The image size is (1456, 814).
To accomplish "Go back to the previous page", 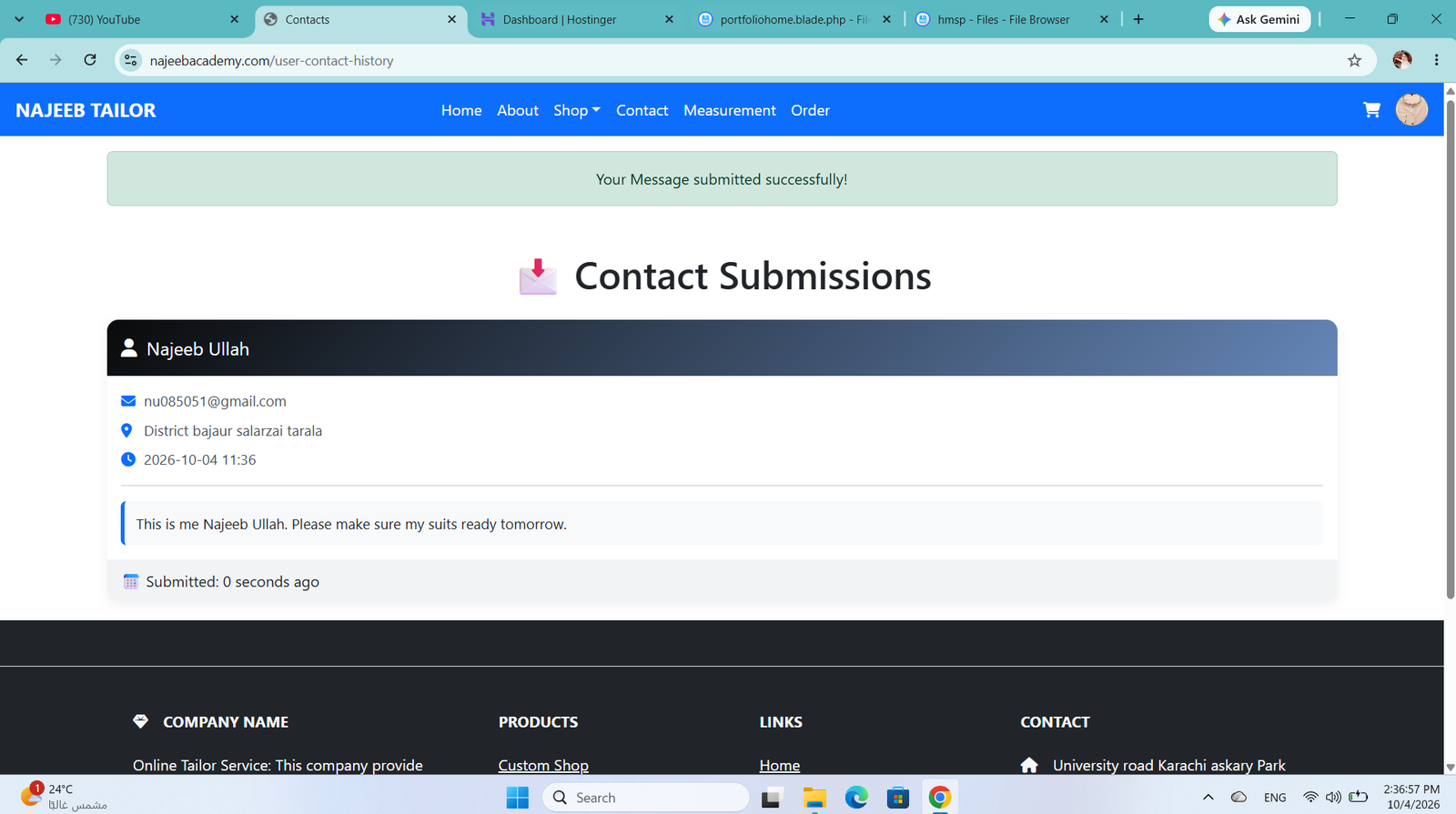I will 22,60.
